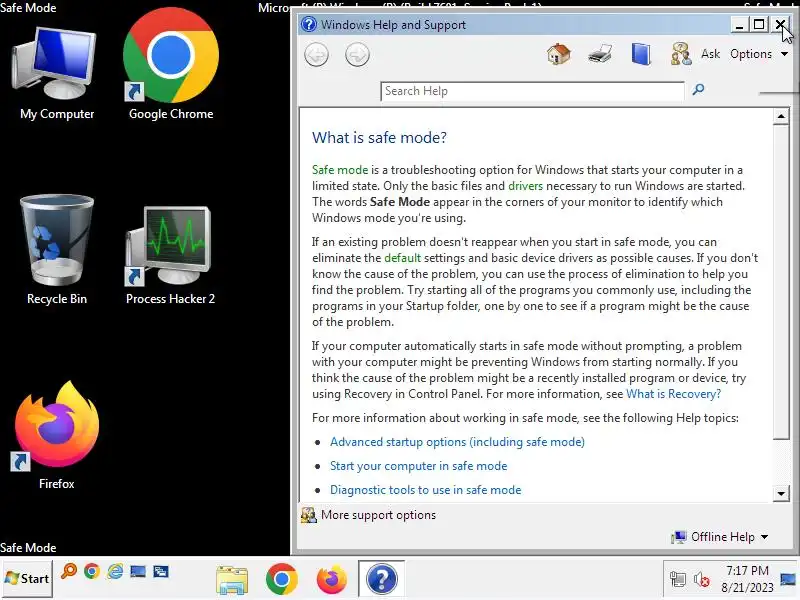Viewport: 800px width, 600px height.
Task: Click small Chrome quick launch icon
Action: point(92,571)
